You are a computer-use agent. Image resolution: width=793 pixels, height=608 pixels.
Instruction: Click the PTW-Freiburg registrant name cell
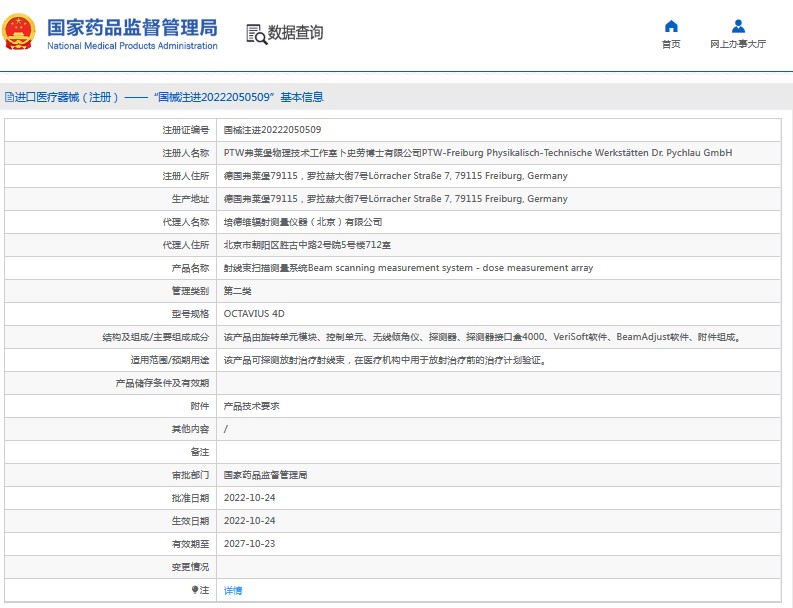pyautogui.click(x=477, y=153)
